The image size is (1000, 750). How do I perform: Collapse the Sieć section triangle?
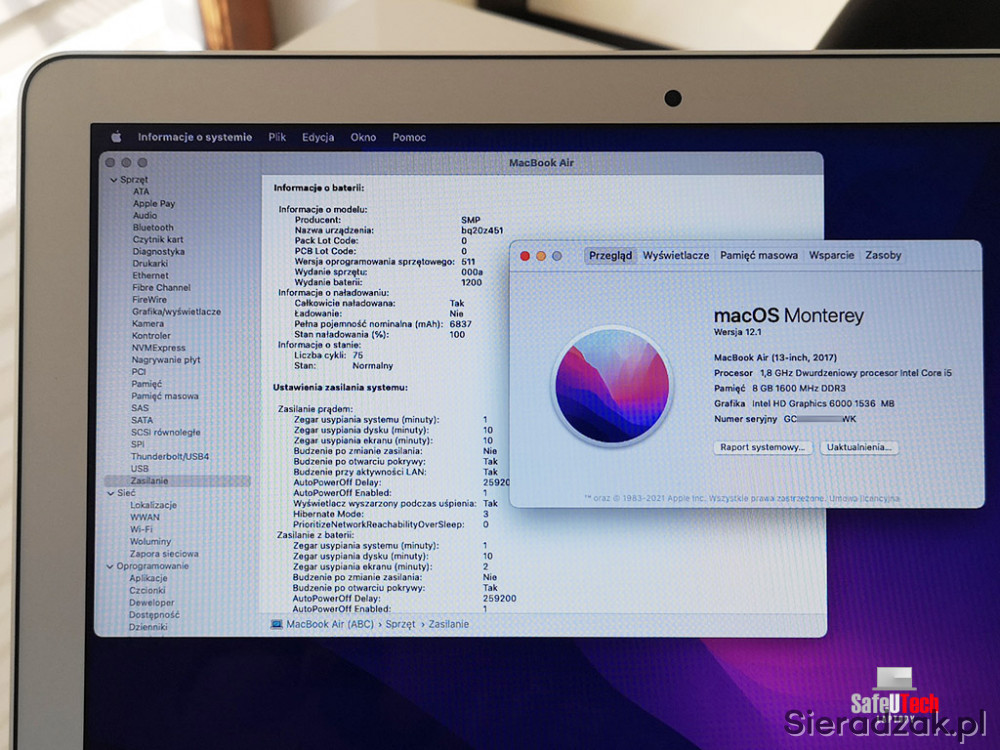click(x=110, y=493)
